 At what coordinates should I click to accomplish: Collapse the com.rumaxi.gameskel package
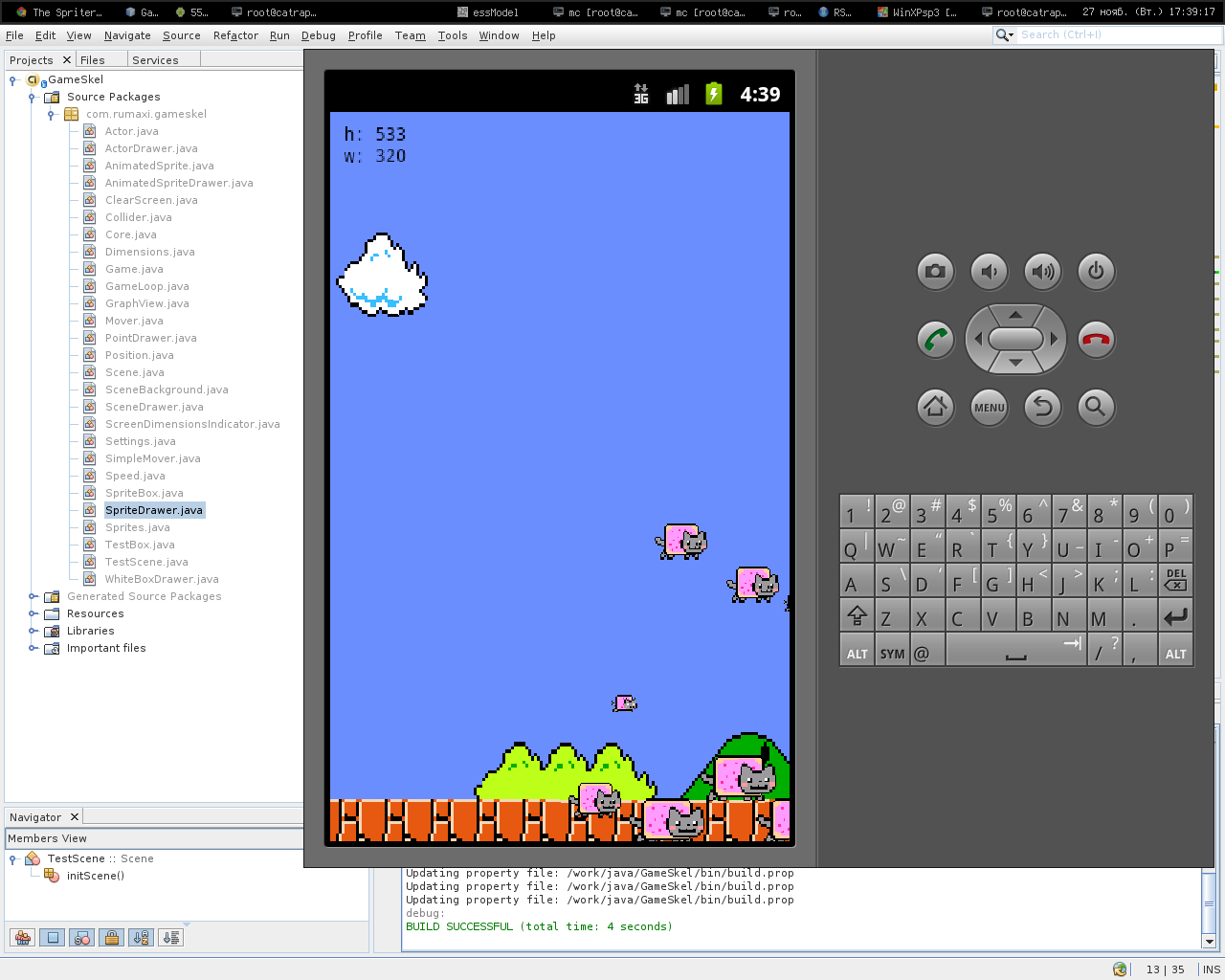point(51,114)
